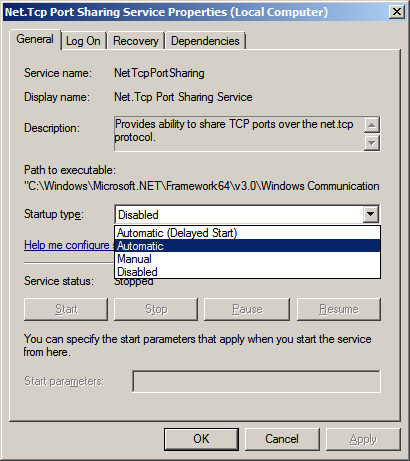Viewport: 410px width, 461px height.
Task: Close the service properties dialog window
Action: (x=397, y=12)
